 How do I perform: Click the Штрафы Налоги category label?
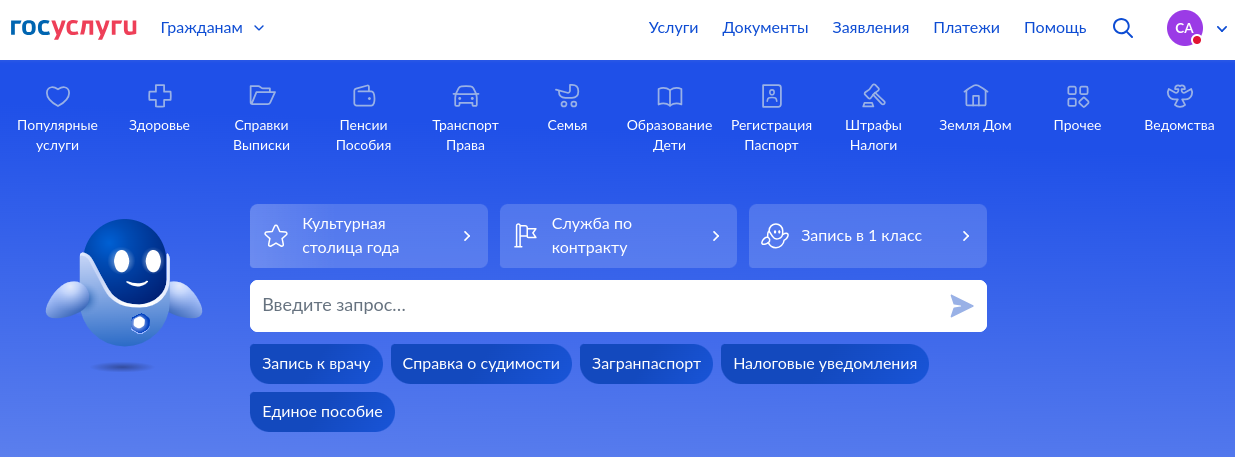(x=873, y=135)
